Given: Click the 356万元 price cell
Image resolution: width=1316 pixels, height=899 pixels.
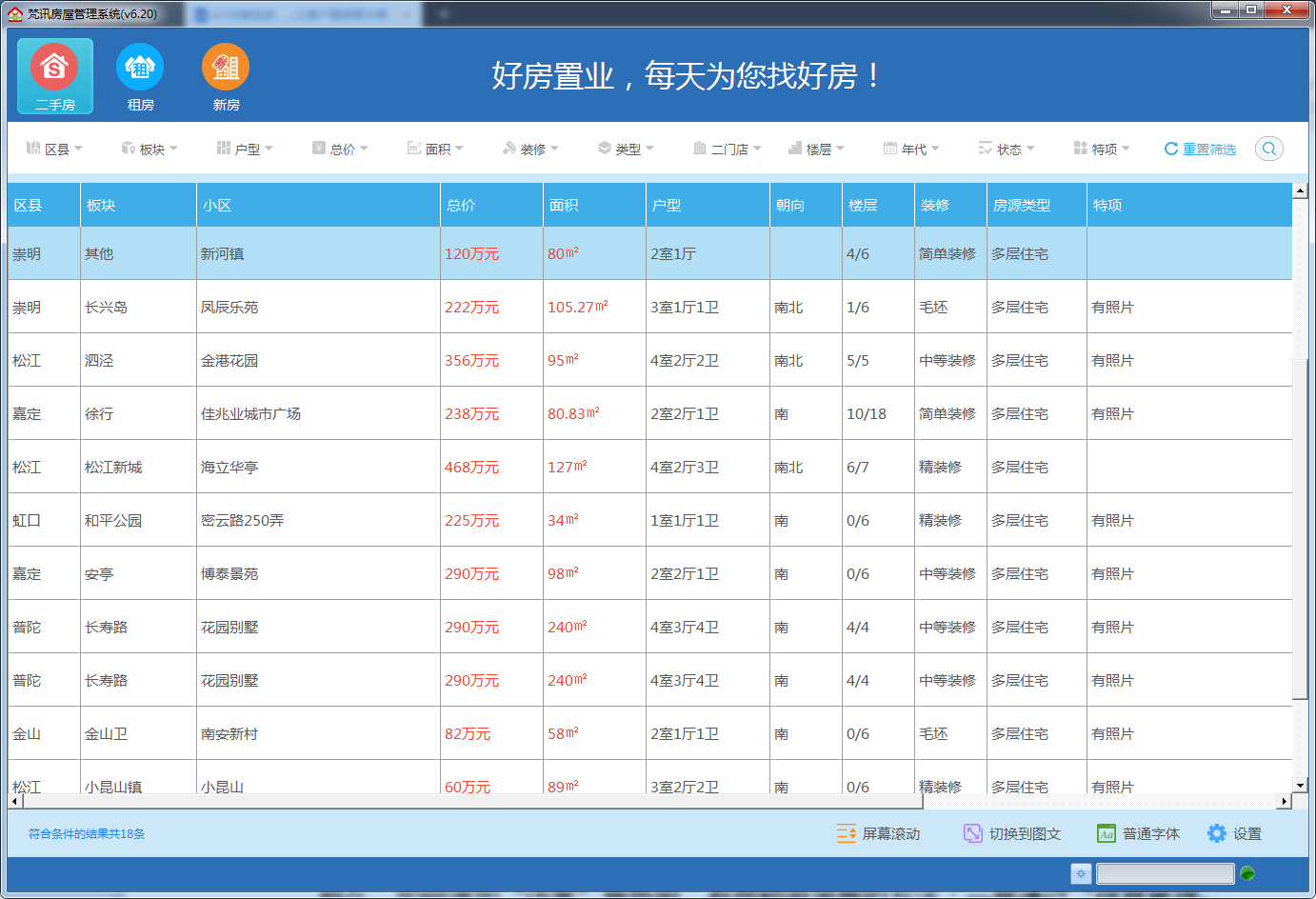Looking at the screenshot, I should [x=491, y=360].
